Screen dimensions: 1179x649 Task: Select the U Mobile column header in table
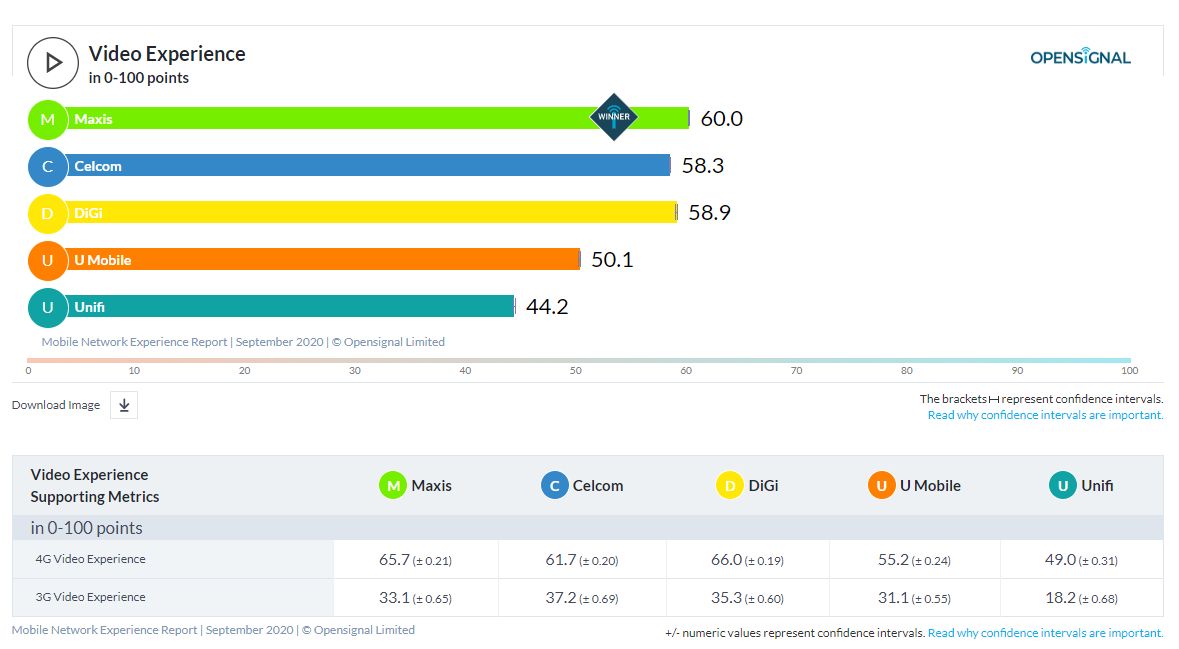(915, 486)
